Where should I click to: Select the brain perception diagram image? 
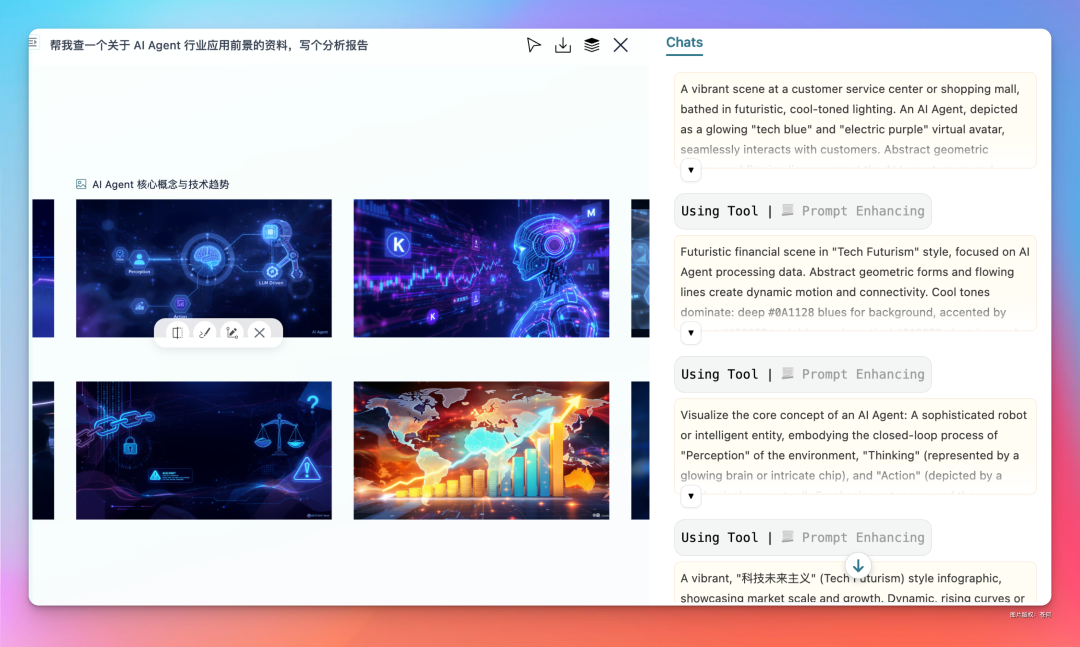(x=204, y=268)
